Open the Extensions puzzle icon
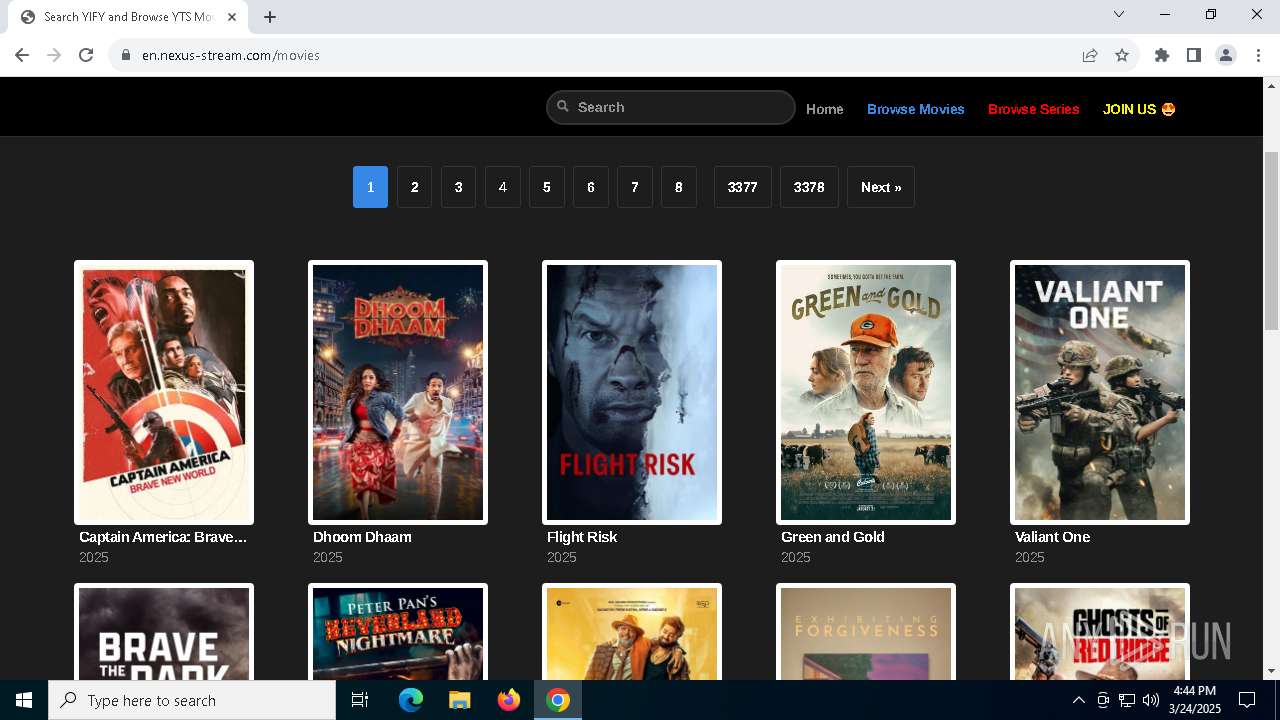 point(1162,55)
